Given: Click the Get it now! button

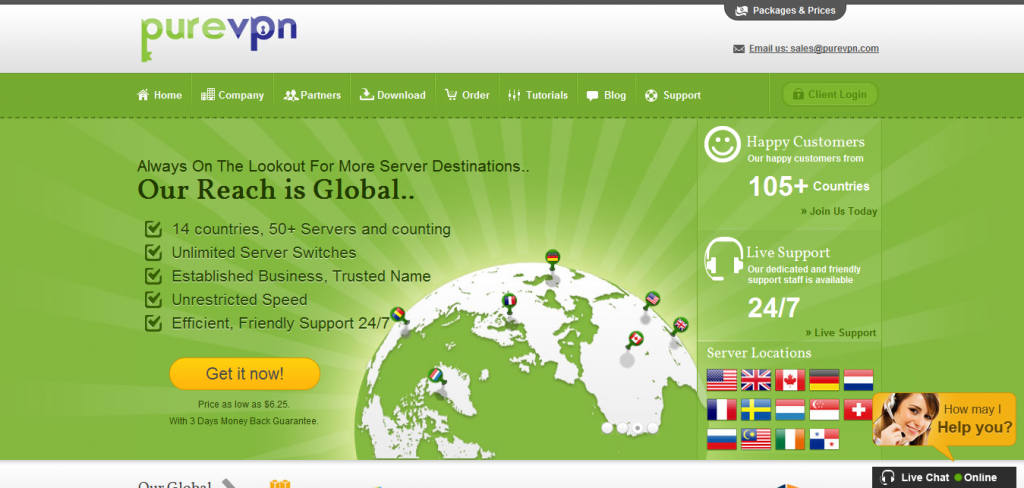Looking at the screenshot, I should point(244,374).
